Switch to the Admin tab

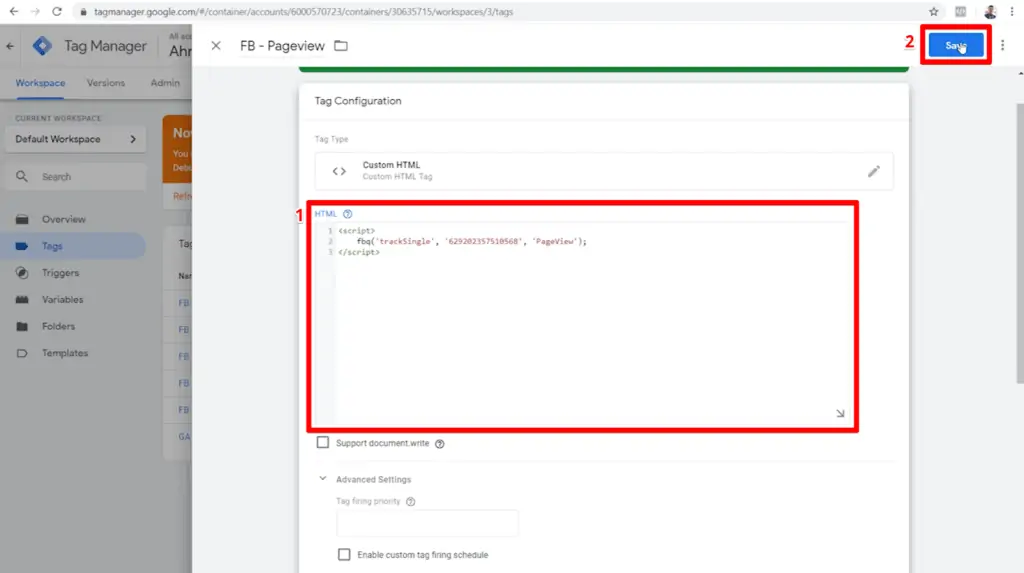(x=165, y=83)
